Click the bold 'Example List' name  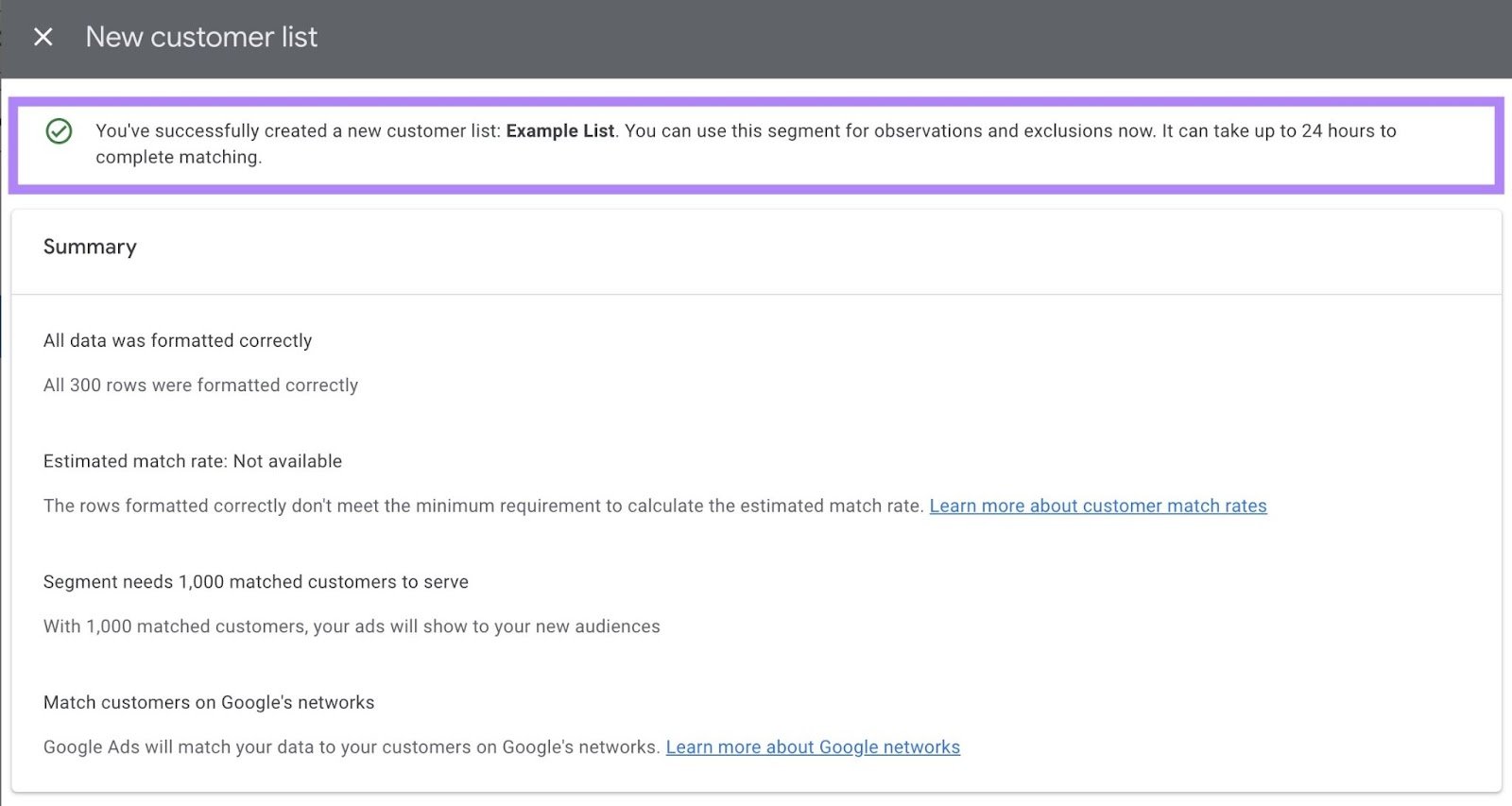point(560,130)
